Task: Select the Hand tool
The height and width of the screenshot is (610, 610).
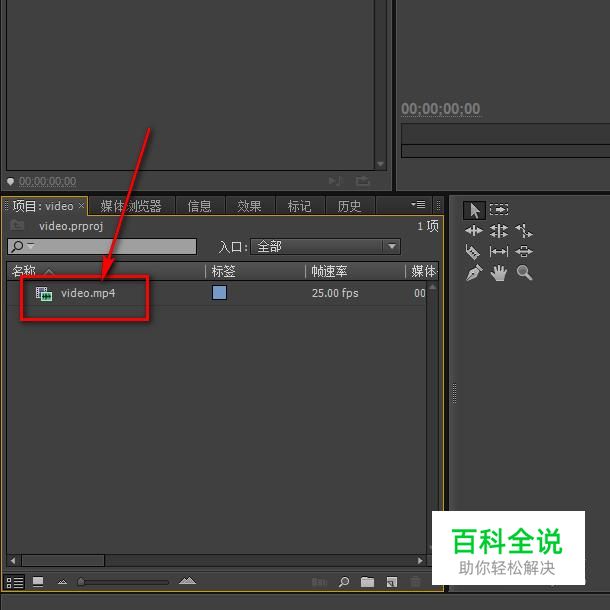Action: (x=499, y=273)
